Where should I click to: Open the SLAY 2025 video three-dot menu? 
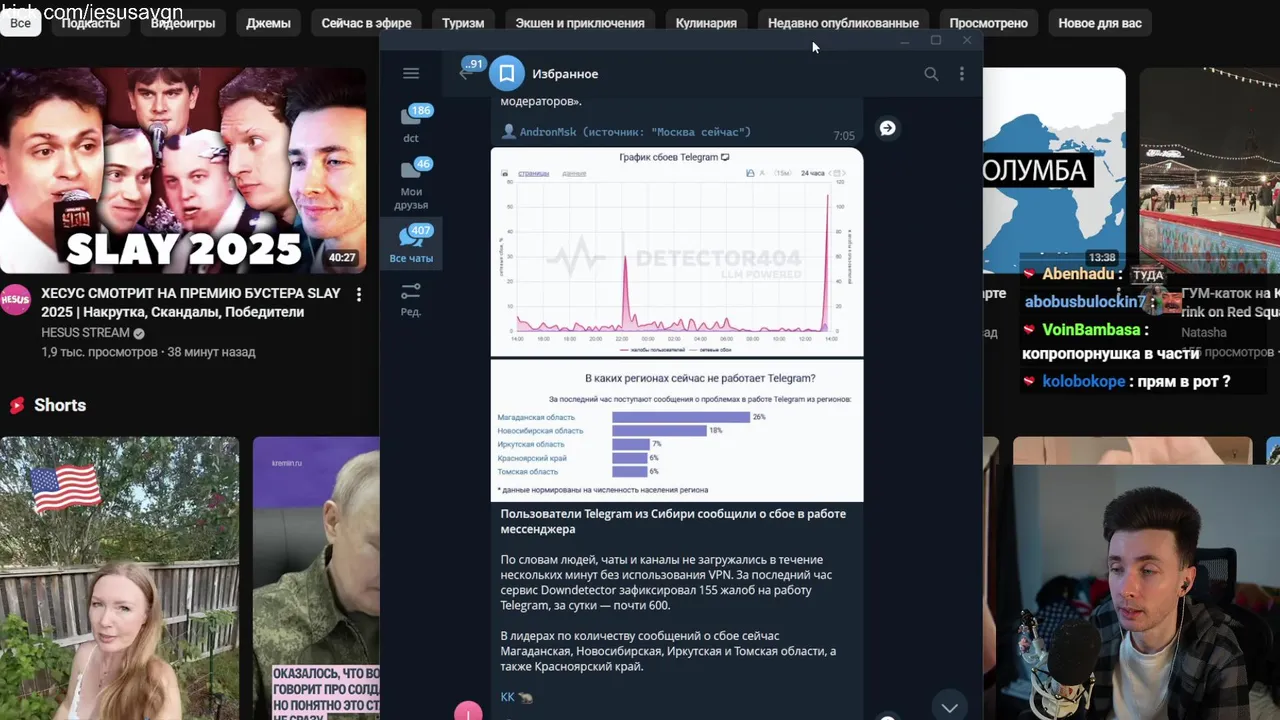[359, 294]
